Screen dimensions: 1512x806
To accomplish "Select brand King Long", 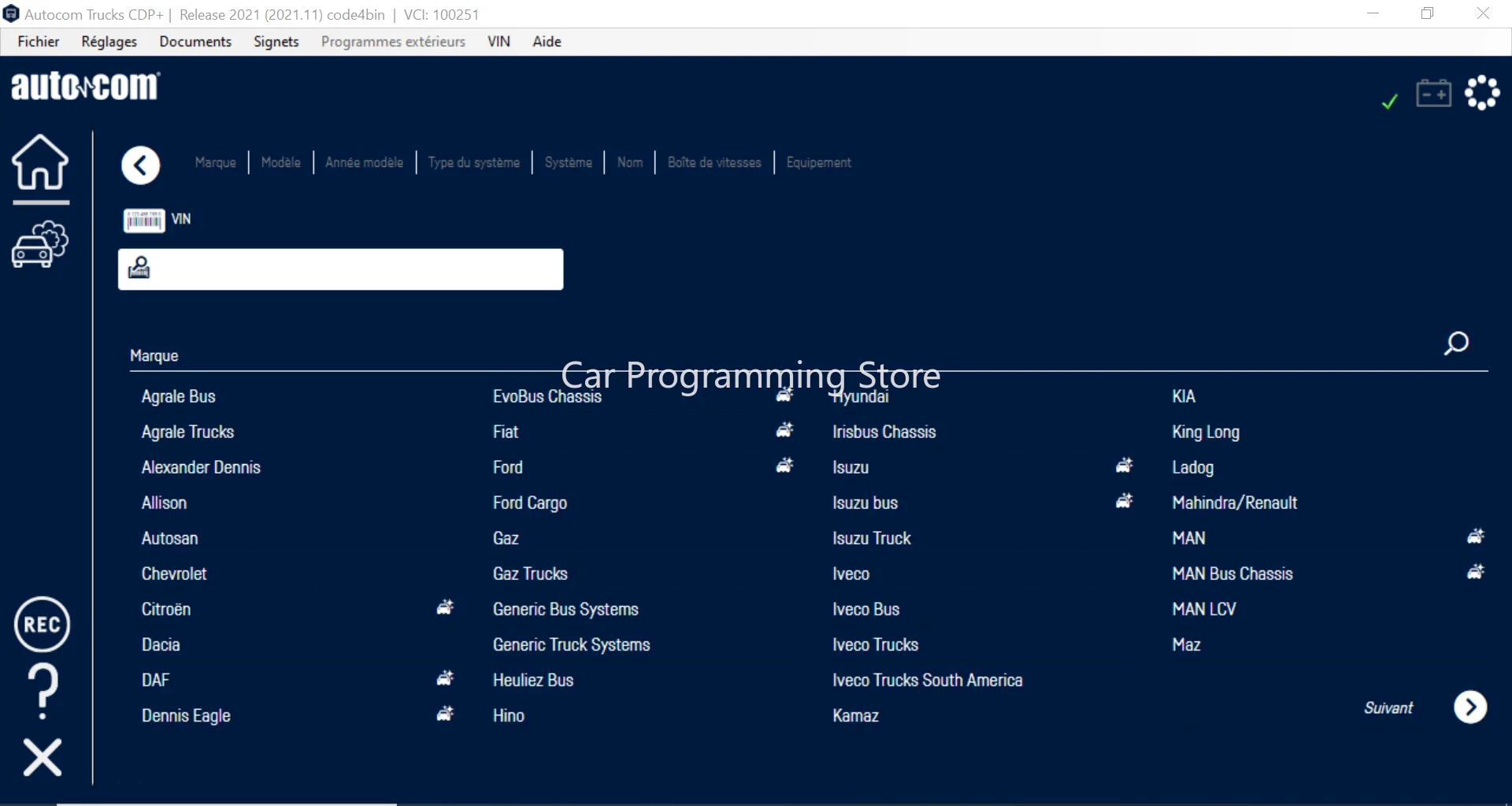I will click(x=1206, y=432).
